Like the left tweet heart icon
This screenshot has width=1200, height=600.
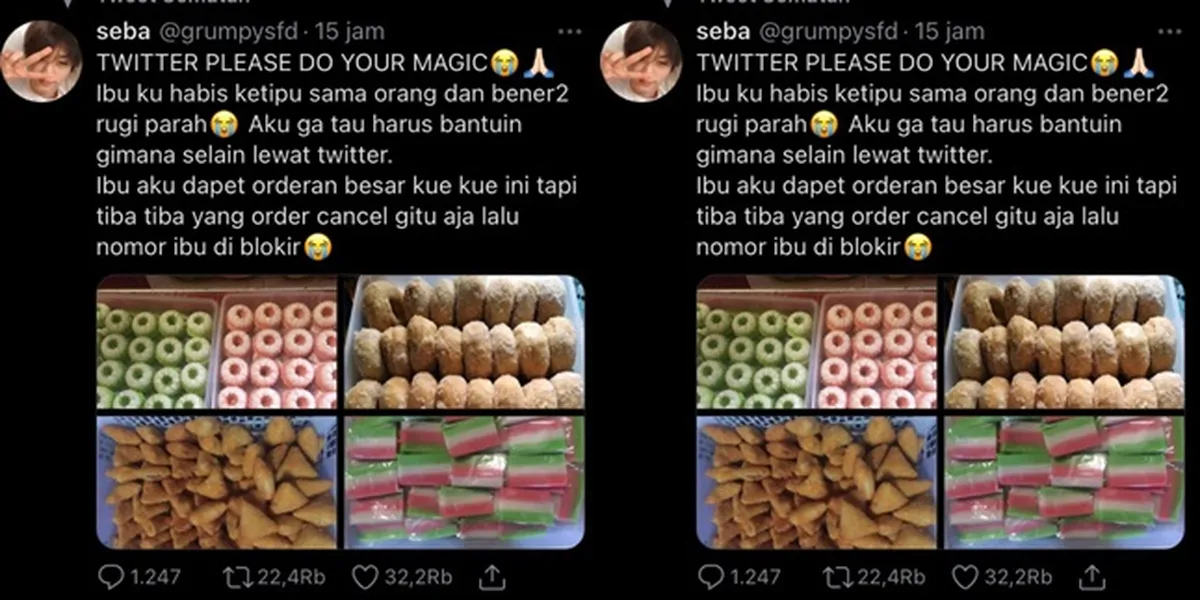point(365,577)
